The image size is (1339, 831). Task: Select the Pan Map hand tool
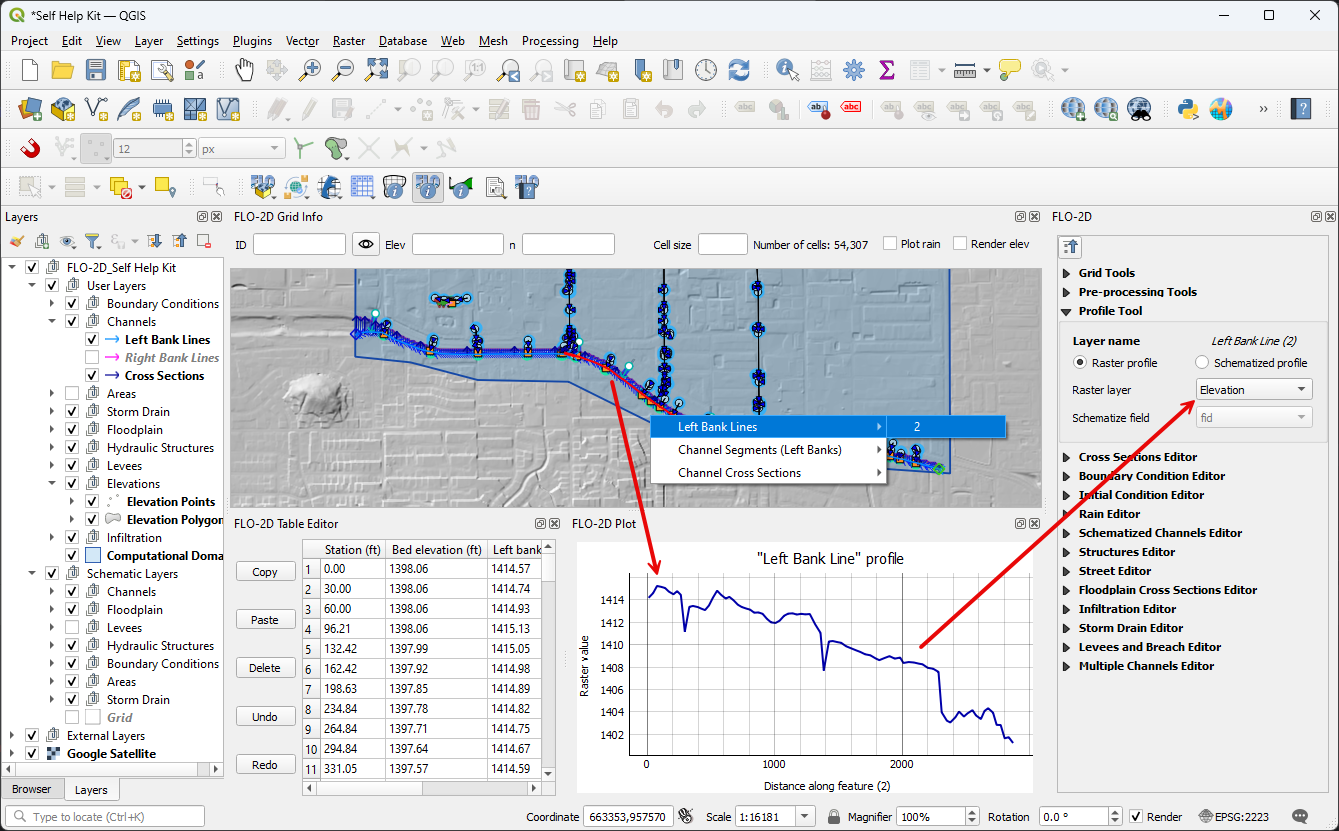coord(244,70)
